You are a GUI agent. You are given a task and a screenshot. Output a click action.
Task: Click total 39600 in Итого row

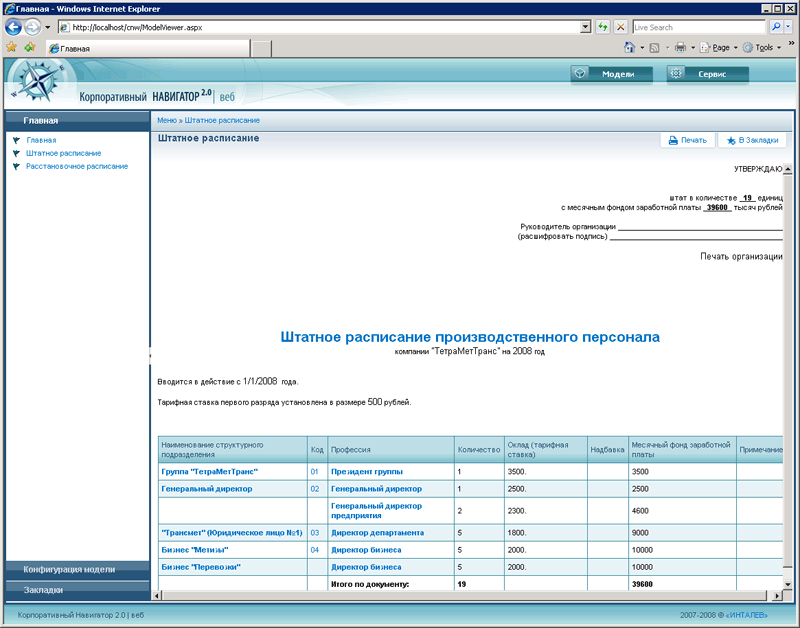click(x=642, y=584)
